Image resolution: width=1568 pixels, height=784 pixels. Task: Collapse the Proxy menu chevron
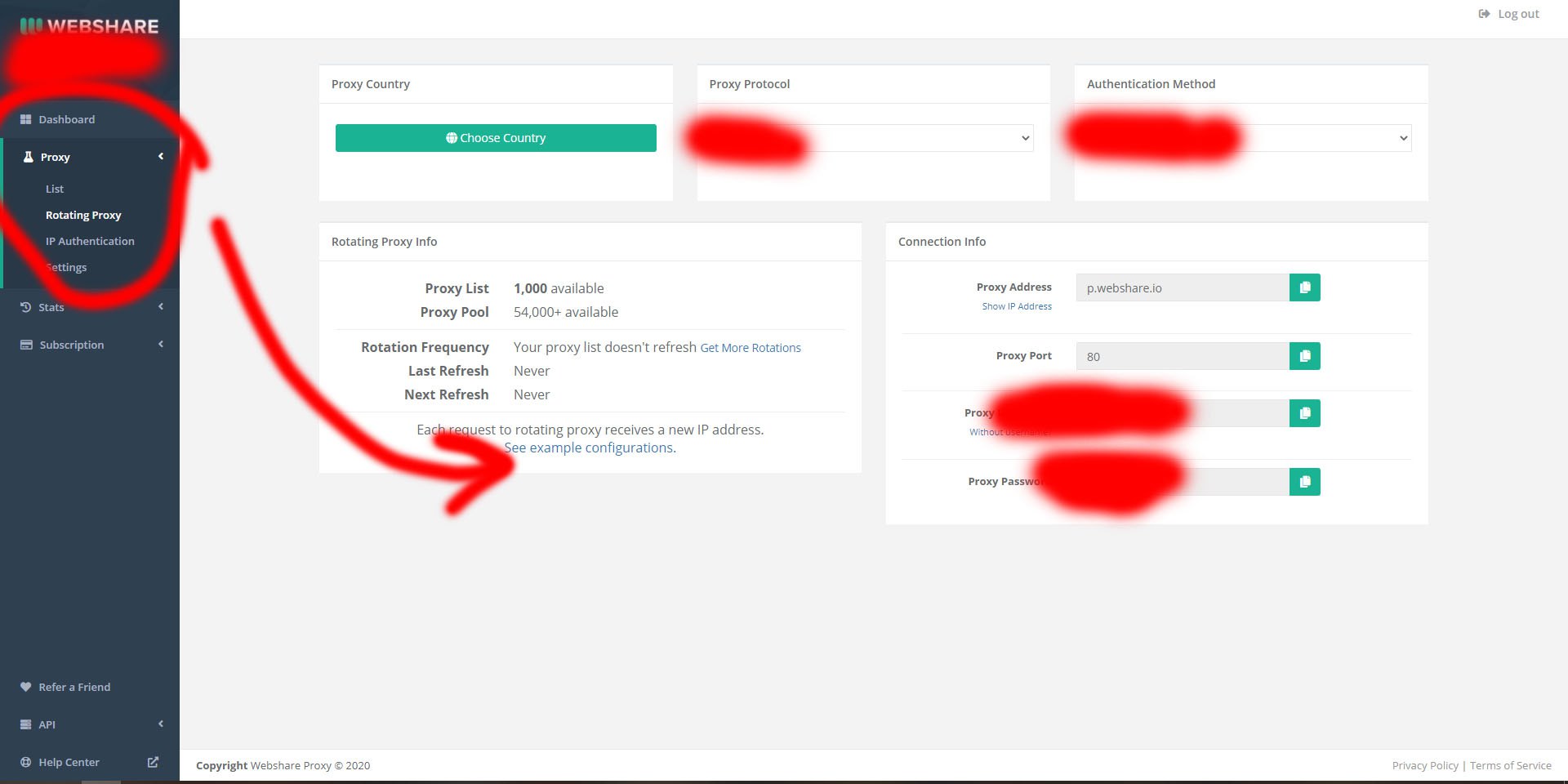(161, 156)
